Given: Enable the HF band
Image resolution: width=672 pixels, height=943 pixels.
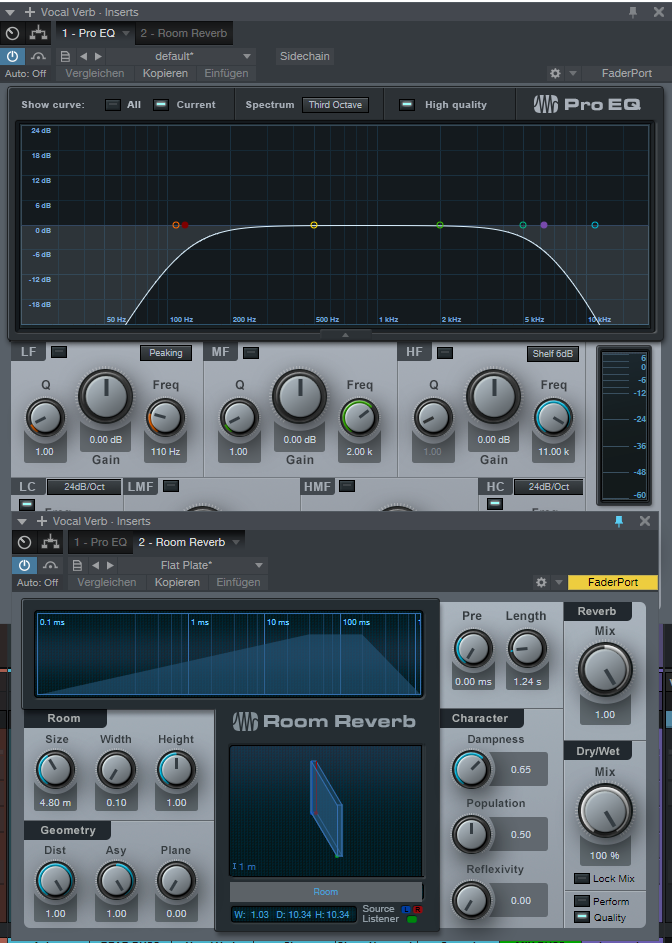Looking at the screenshot, I should [x=445, y=352].
